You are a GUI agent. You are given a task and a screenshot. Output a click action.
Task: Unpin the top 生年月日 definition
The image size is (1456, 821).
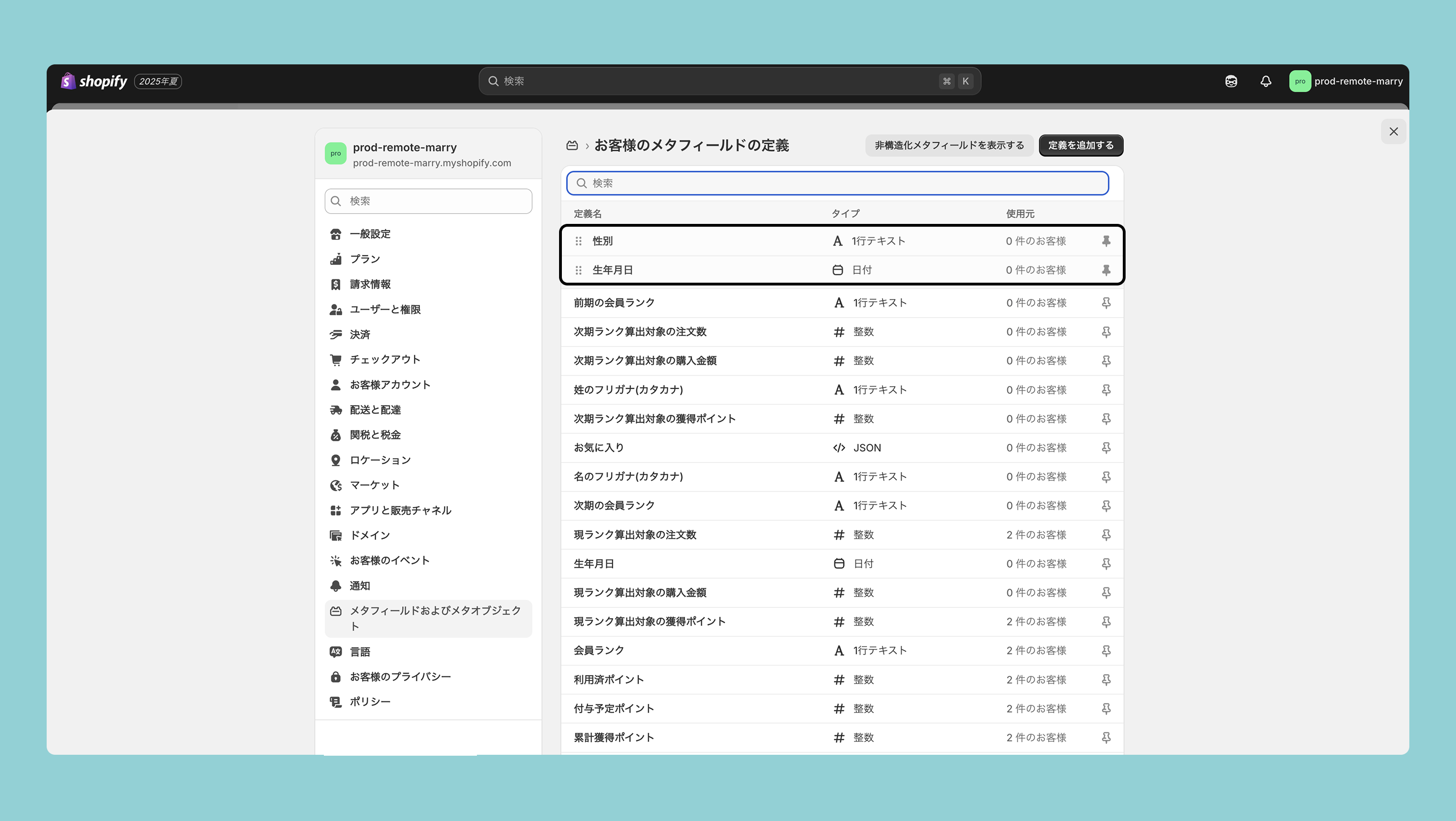click(x=1106, y=270)
